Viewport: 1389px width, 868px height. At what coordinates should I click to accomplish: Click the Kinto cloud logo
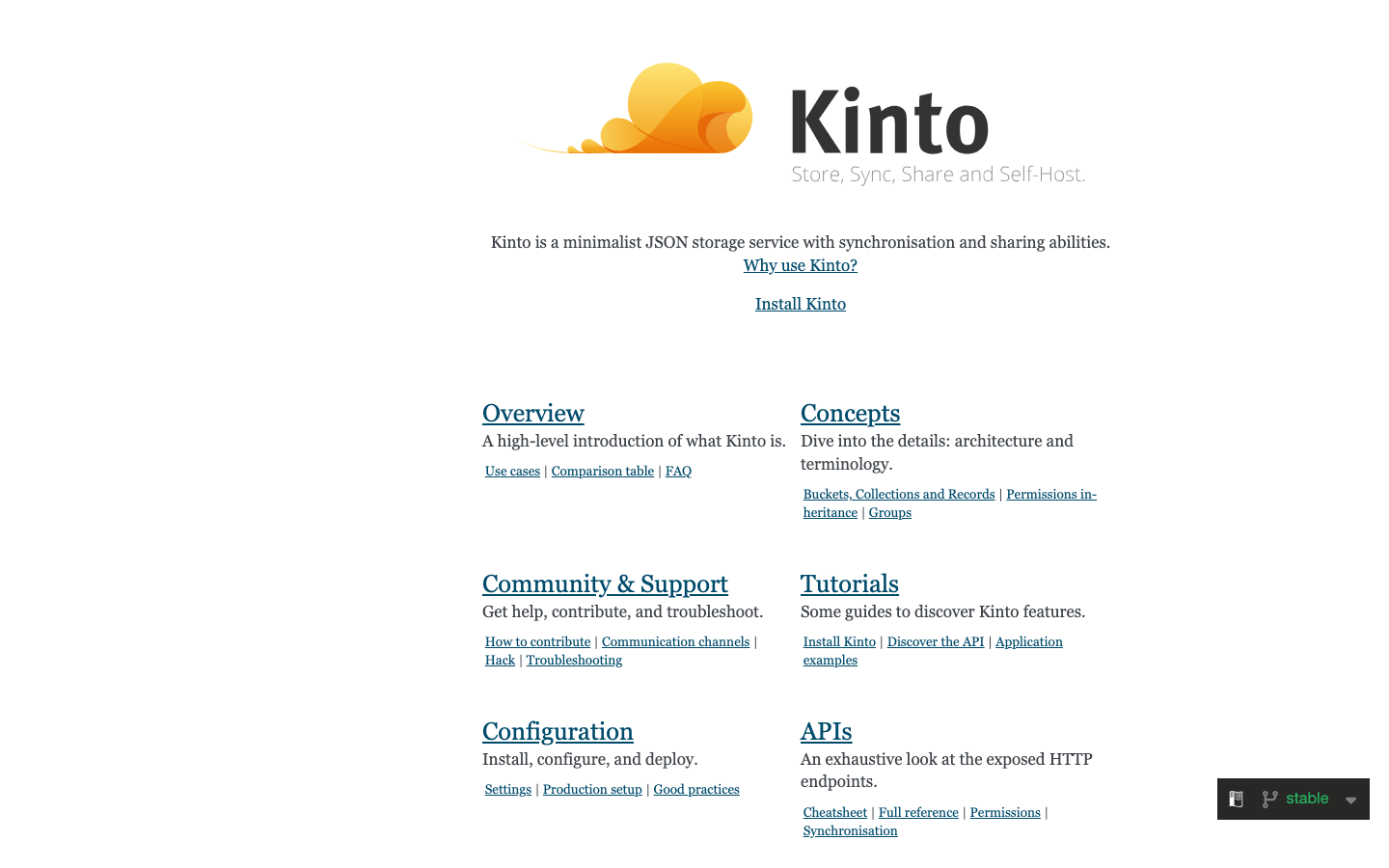637,109
